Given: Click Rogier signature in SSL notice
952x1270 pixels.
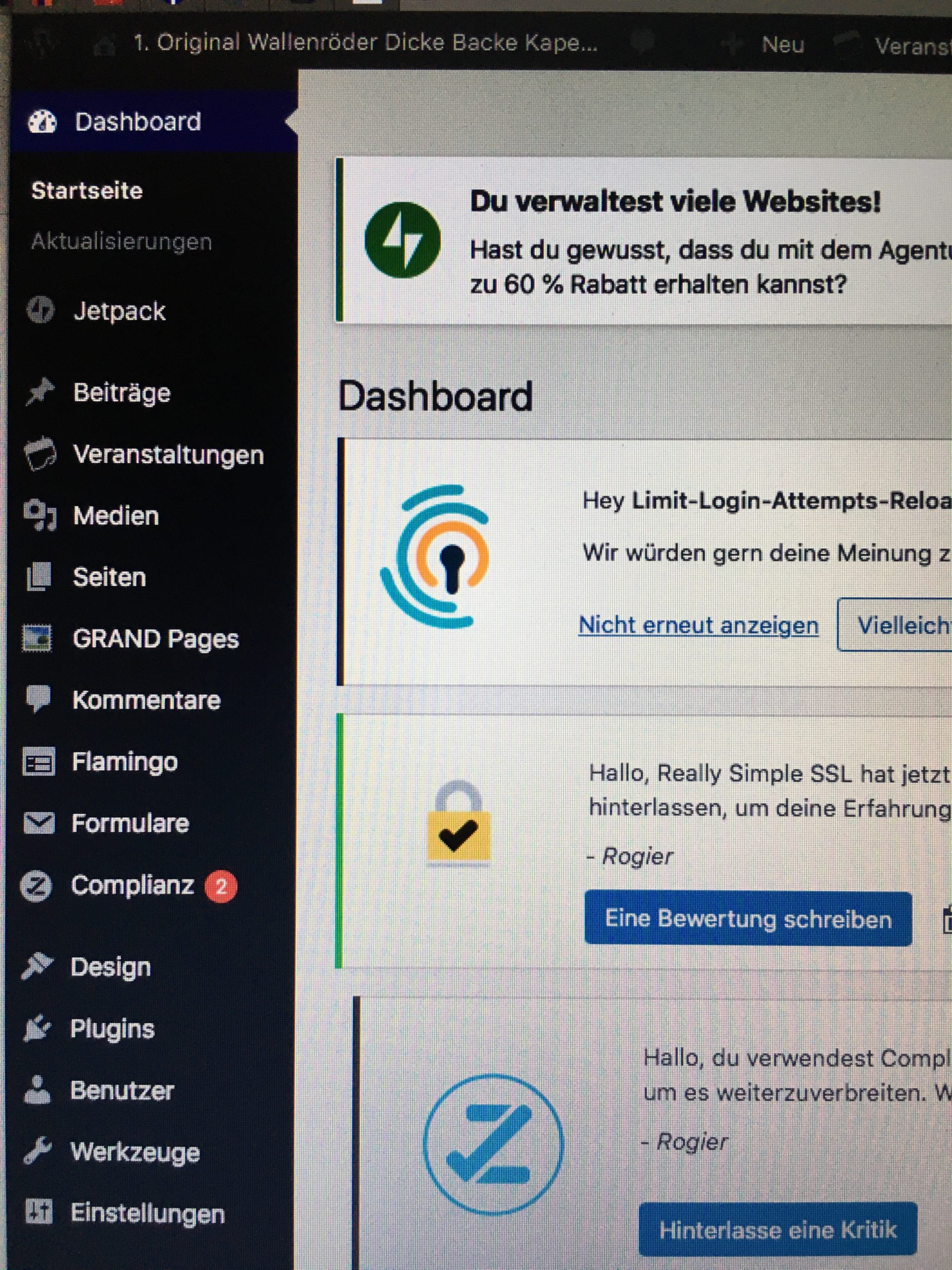Looking at the screenshot, I should pyautogui.click(x=630, y=856).
